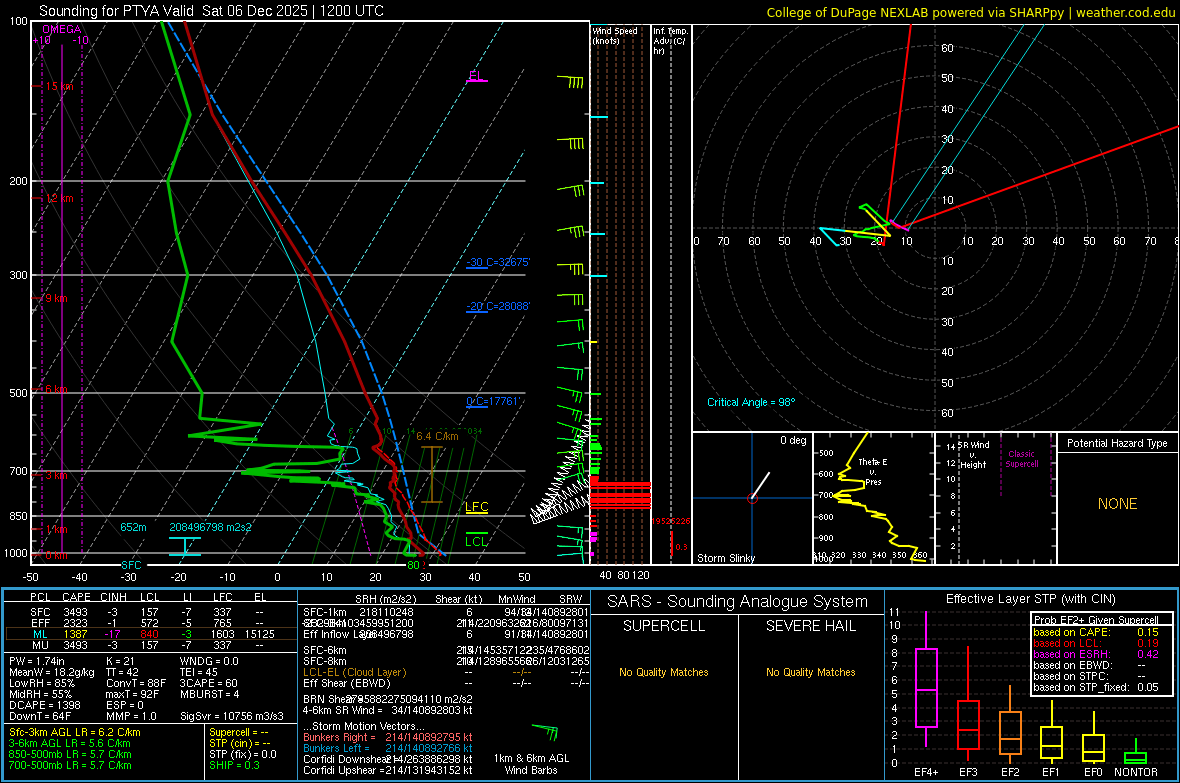This screenshot has width=1180, height=783.
Task: Click No Quality Matches under SUPERCELL
Action: point(664,672)
